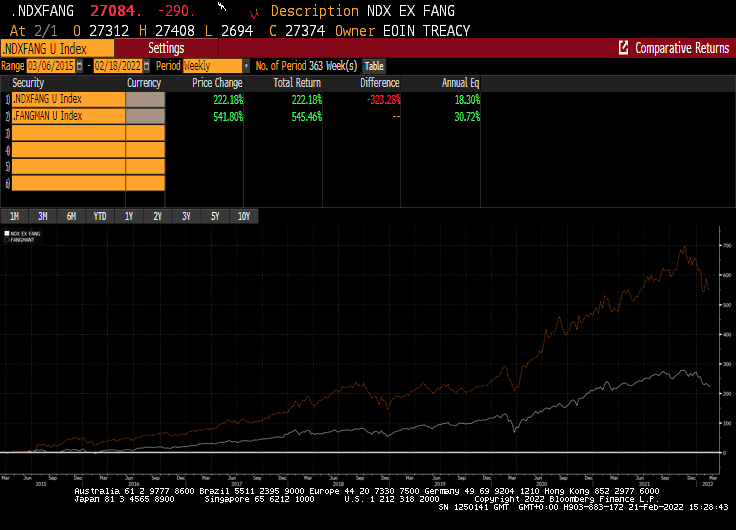Open the start date calendar picker
The width and height of the screenshot is (736, 530).
(x=80, y=65)
